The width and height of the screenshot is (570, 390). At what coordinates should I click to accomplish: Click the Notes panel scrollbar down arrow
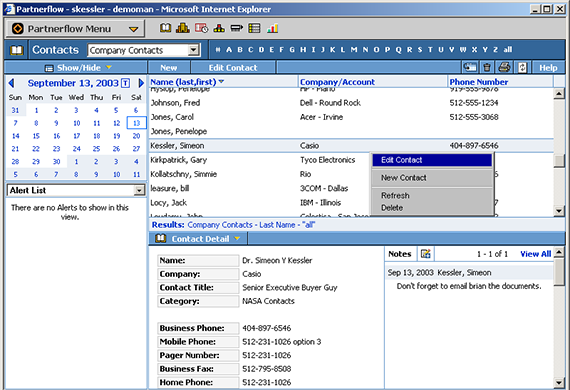click(x=559, y=383)
